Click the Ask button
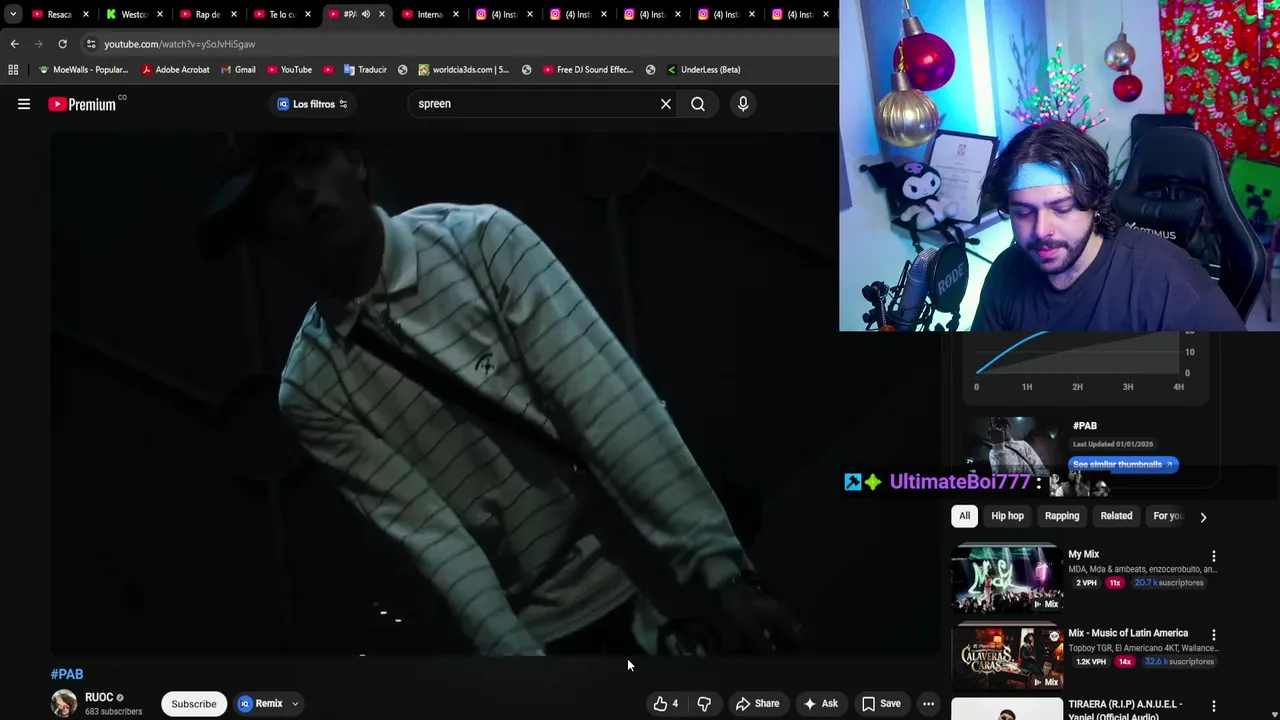Viewport: 1280px width, 720px height. tap(820, 703)
